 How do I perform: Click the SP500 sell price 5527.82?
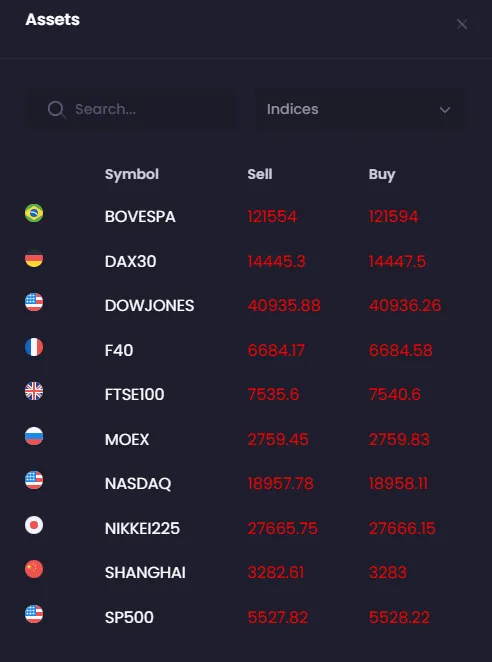click(277, 617)
